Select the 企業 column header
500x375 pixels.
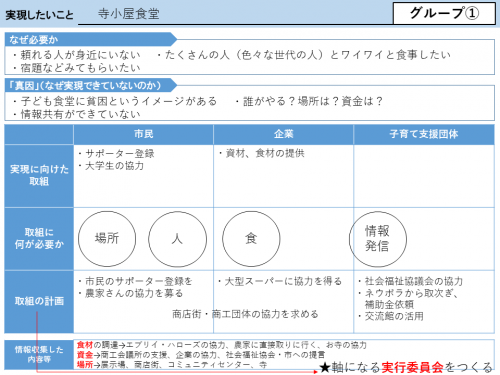(283, 134)
